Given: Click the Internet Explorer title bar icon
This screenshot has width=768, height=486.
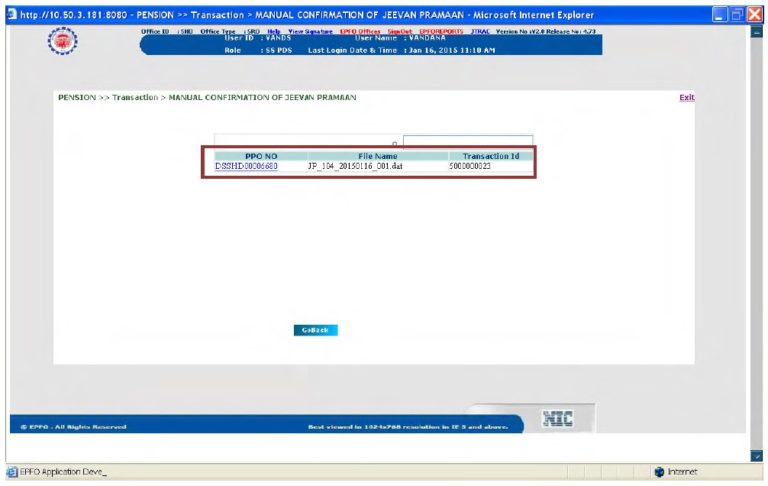Looking at the screenshot, I should [10, 15].
